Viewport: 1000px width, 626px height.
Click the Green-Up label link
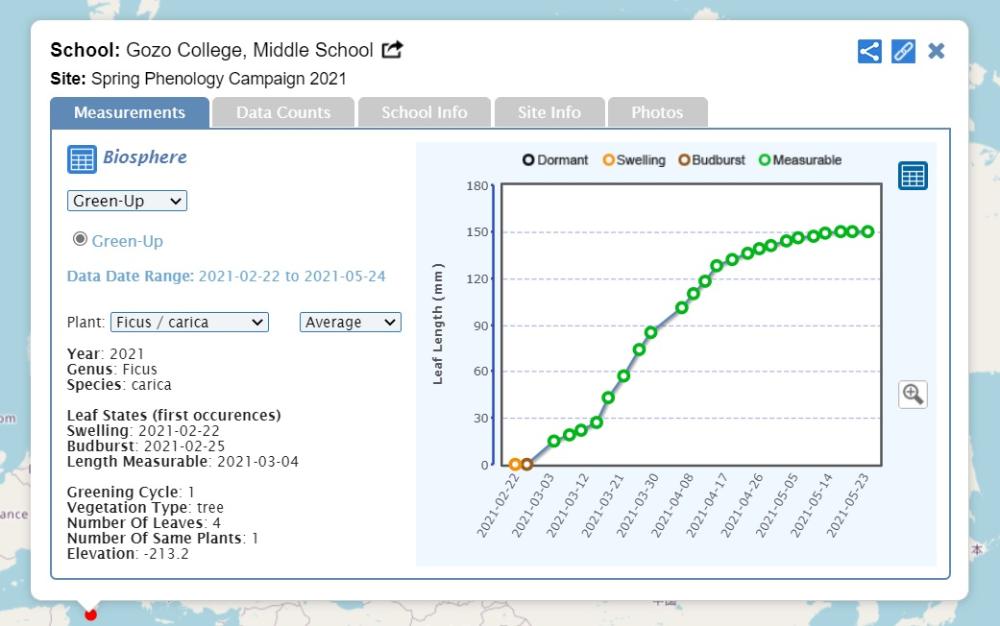(x=127, y=241)
